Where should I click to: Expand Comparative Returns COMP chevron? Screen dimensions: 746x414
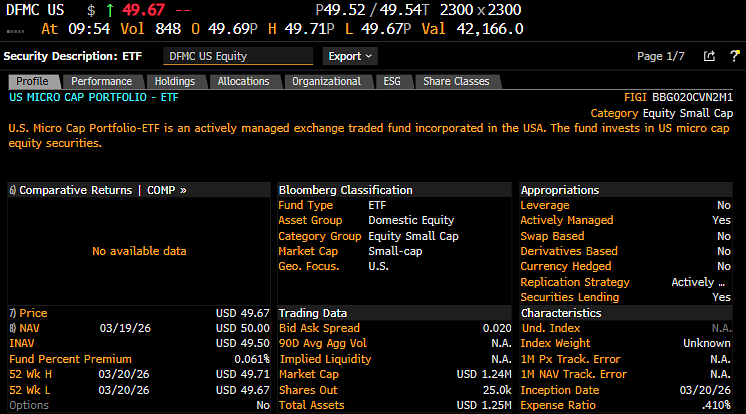(x=183, y=189)
